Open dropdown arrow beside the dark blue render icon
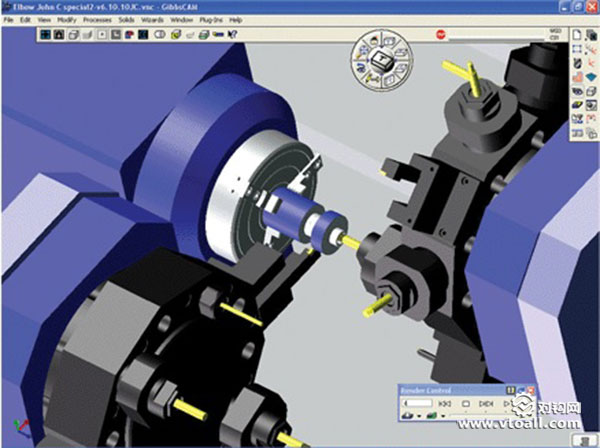 [x=419, y=416]
